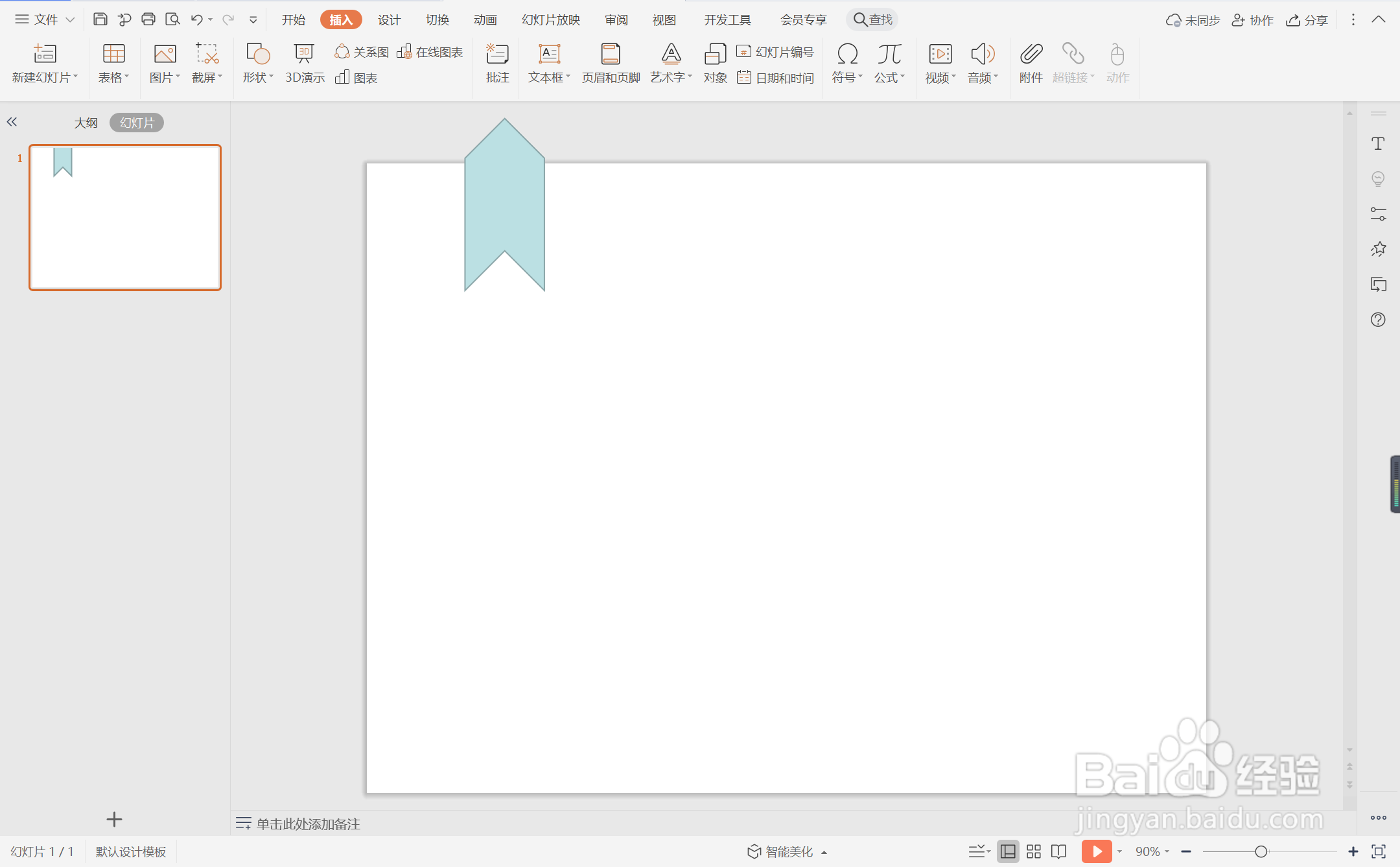Insert an object with 对象 icon
Screen dimensions: 1400x867
coord(715,63)
